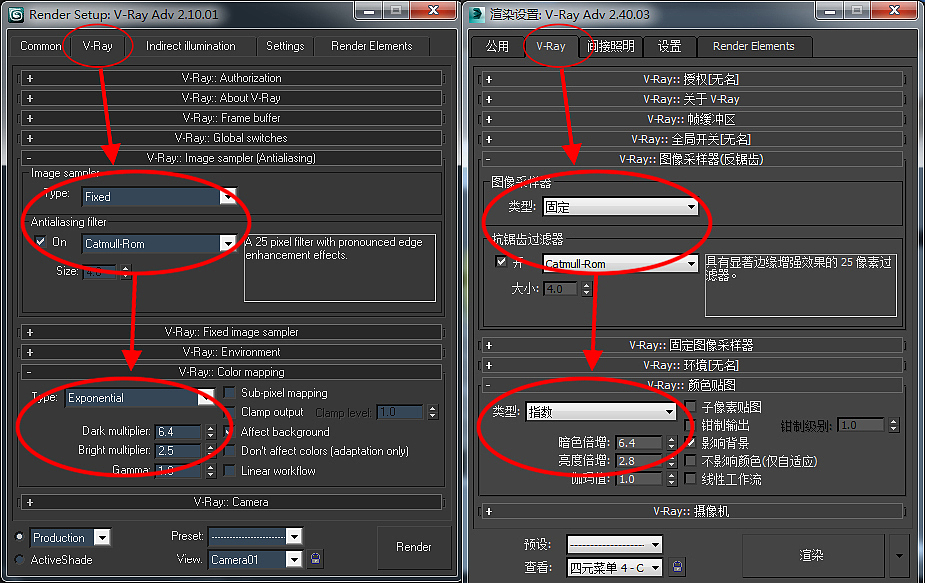Click the Bright multiplier spinner arrows

tap(211, 451)
